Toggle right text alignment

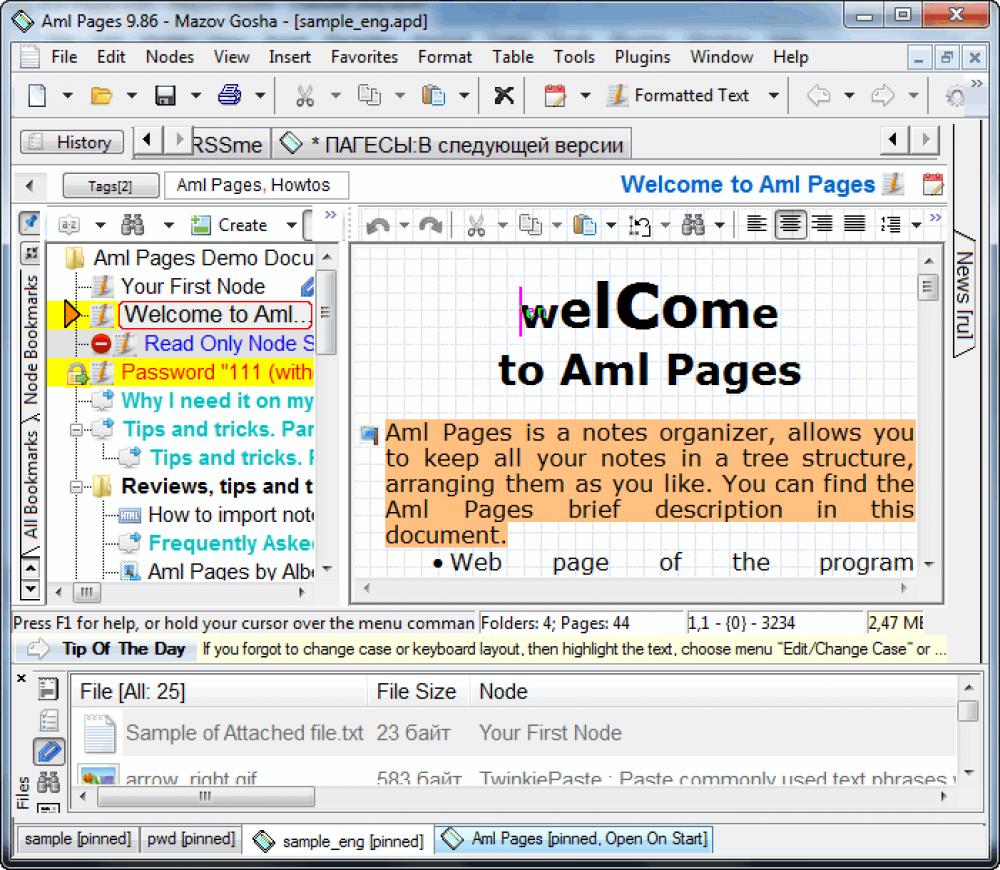pyautogui.click(x=823, y=224)
